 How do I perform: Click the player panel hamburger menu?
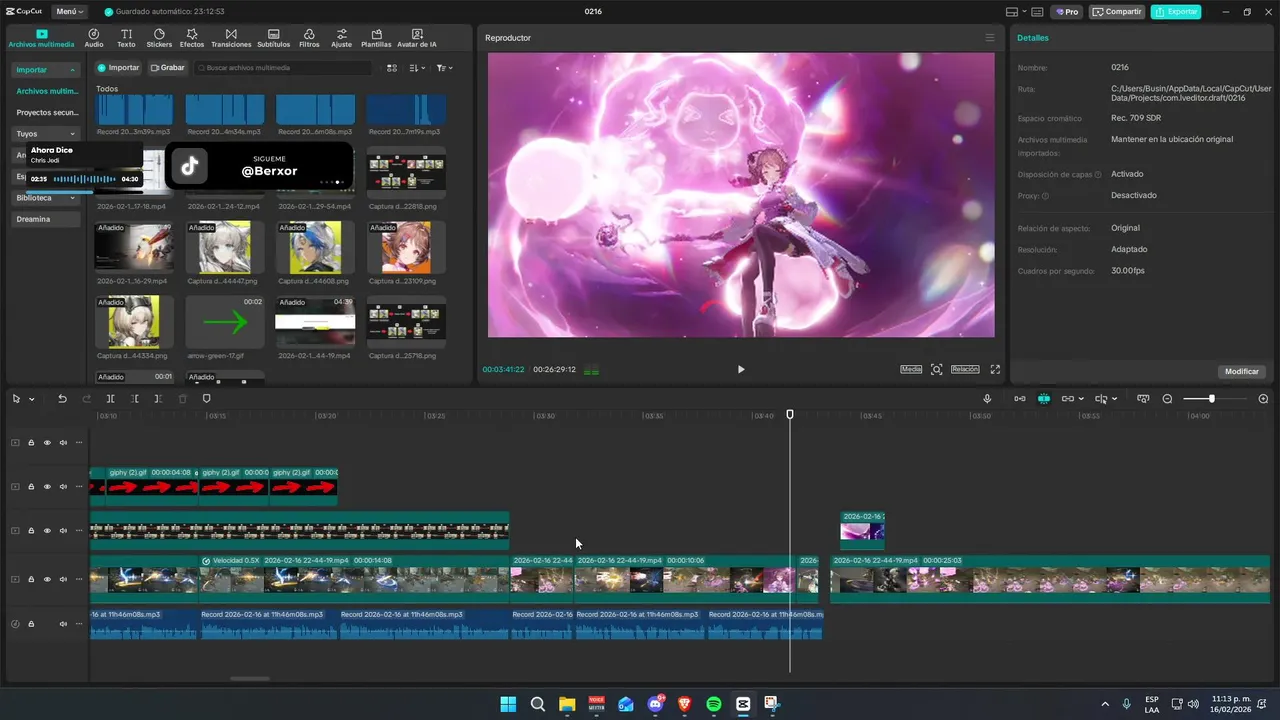[990, 38]
